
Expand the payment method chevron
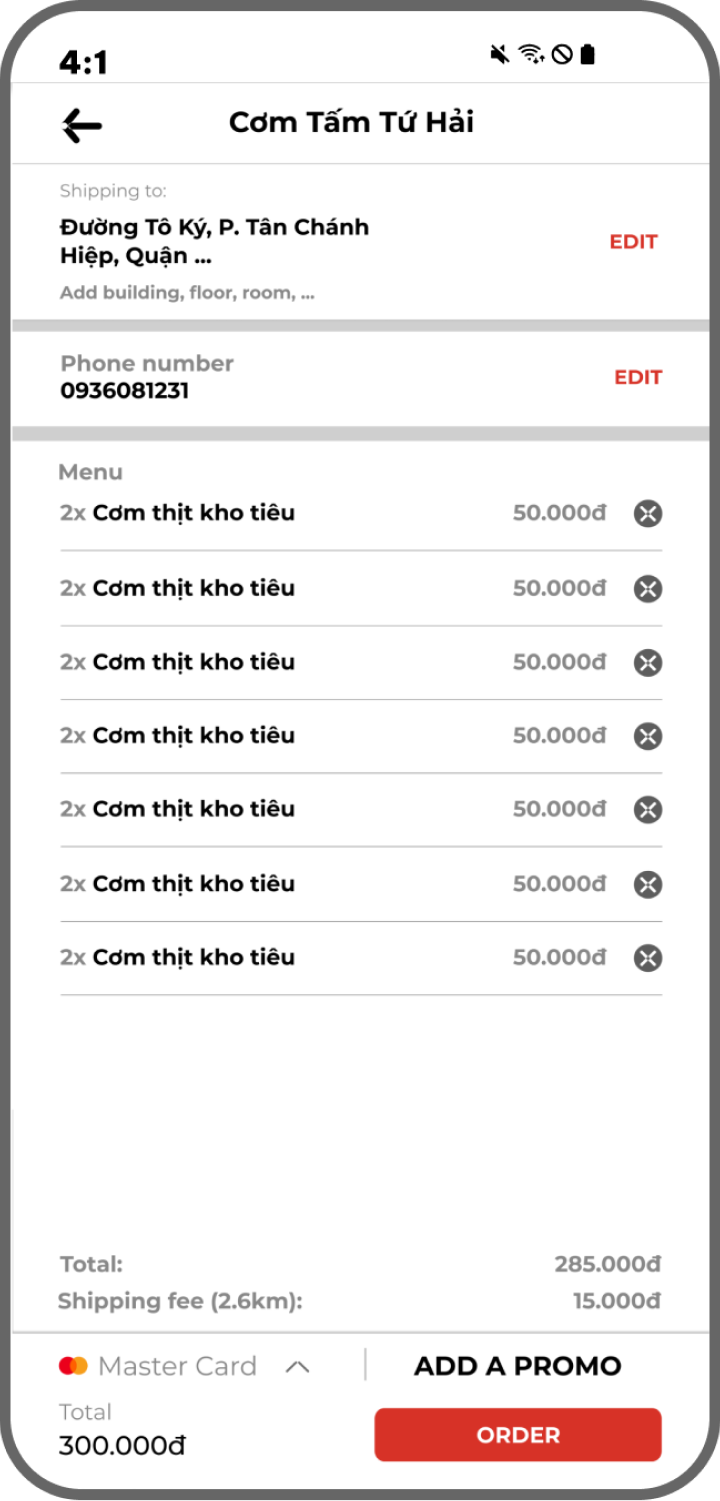pyautogui.click(x=297, y=1367)
